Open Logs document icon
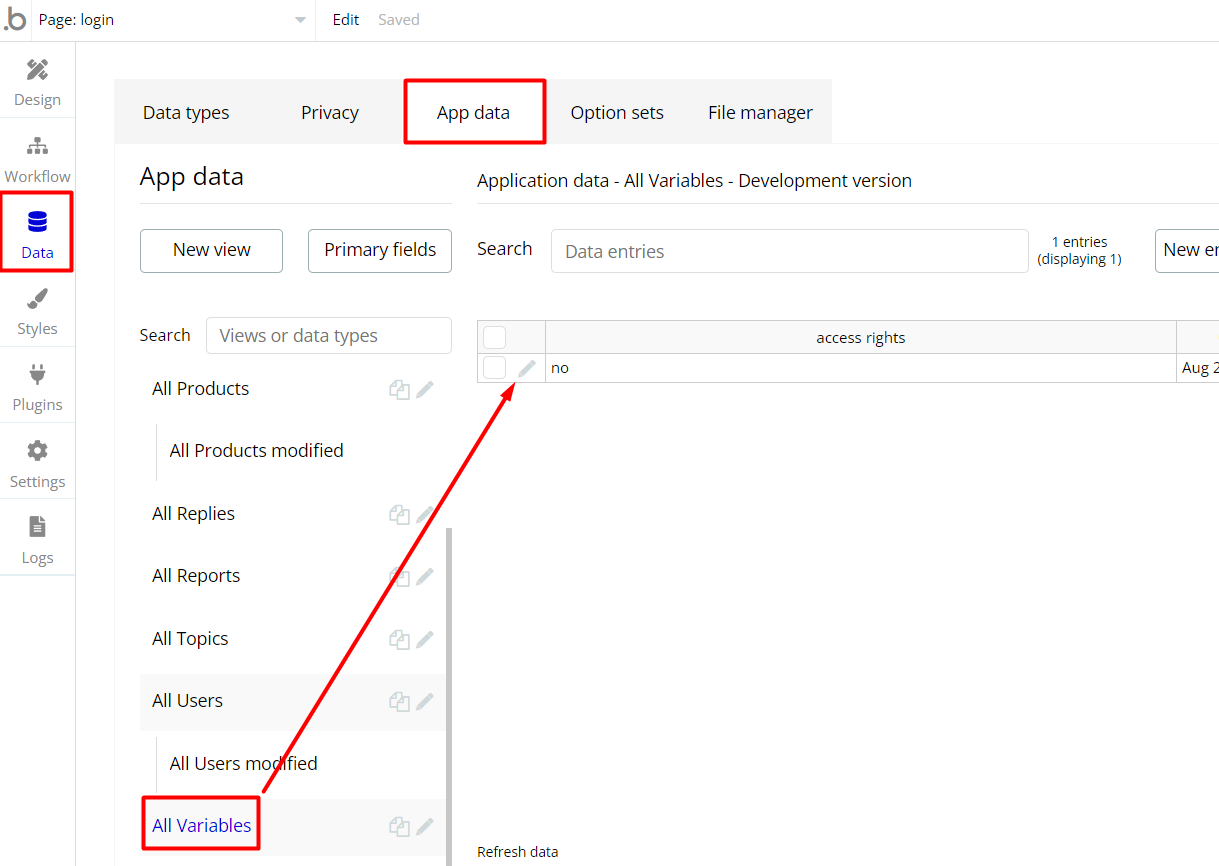 click(x=37, y=527)
